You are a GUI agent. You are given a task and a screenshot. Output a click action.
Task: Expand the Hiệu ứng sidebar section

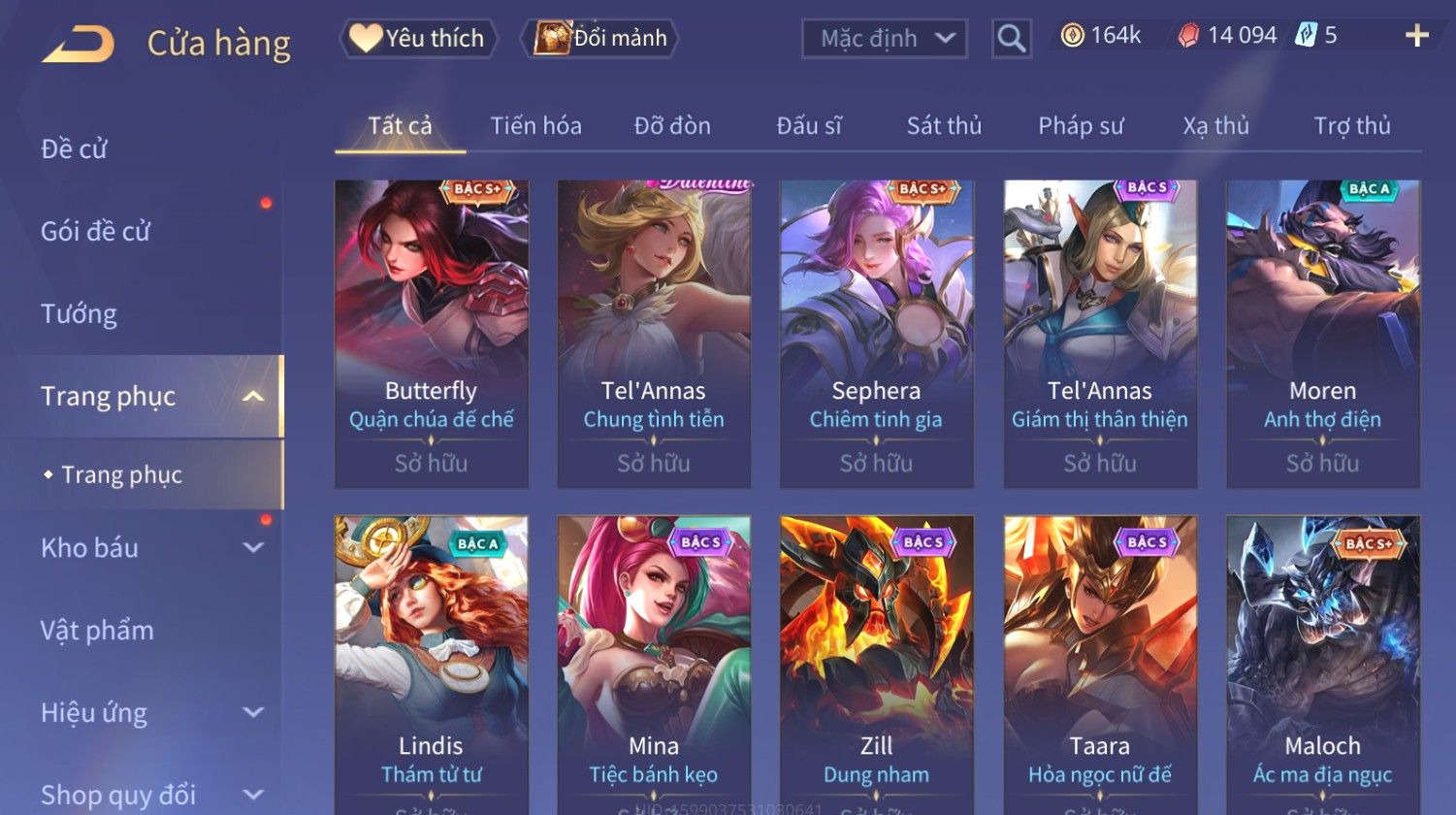point(253,712)
